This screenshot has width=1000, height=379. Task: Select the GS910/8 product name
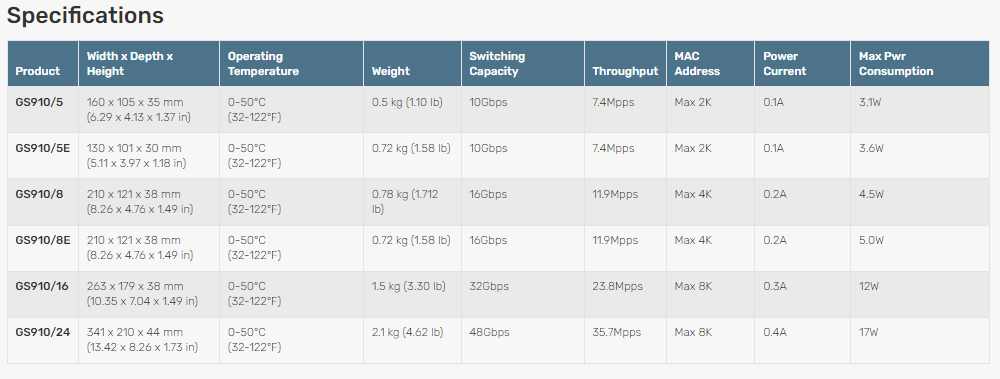(40, 194)
